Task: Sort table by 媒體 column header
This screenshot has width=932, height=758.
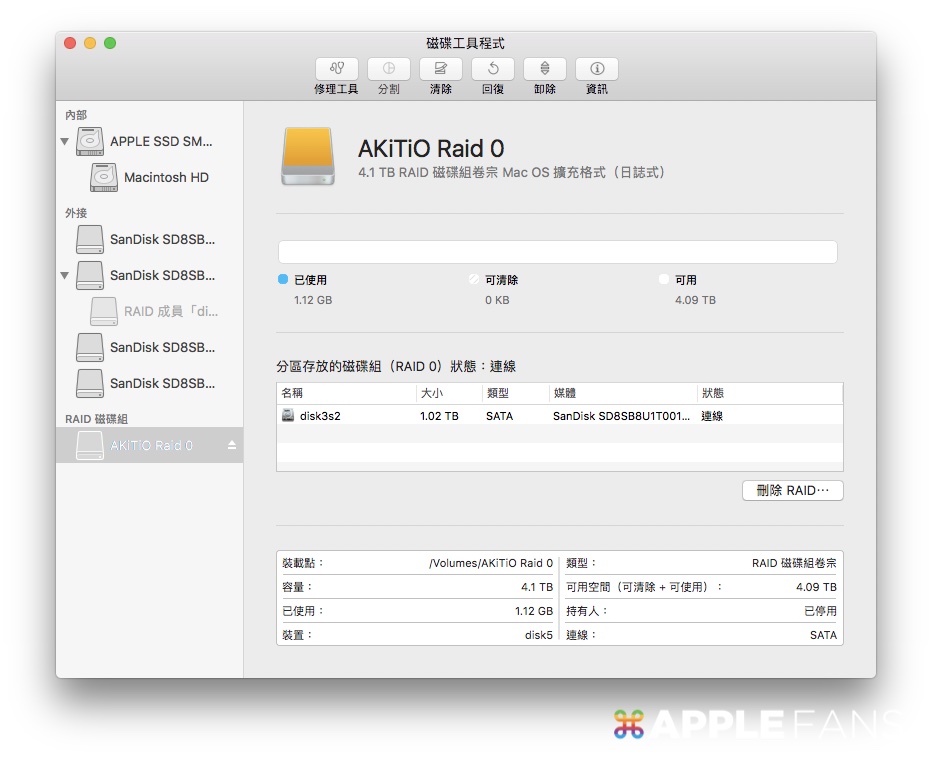Action: coord(623,393)
